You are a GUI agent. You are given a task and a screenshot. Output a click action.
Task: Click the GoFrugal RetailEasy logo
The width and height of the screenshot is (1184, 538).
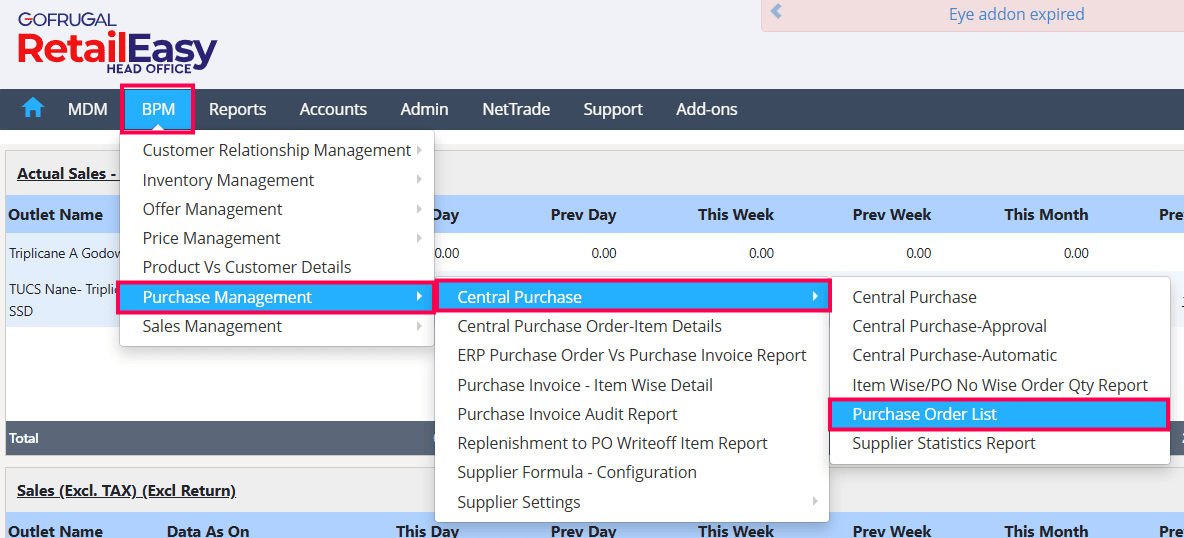coord(117,44)
